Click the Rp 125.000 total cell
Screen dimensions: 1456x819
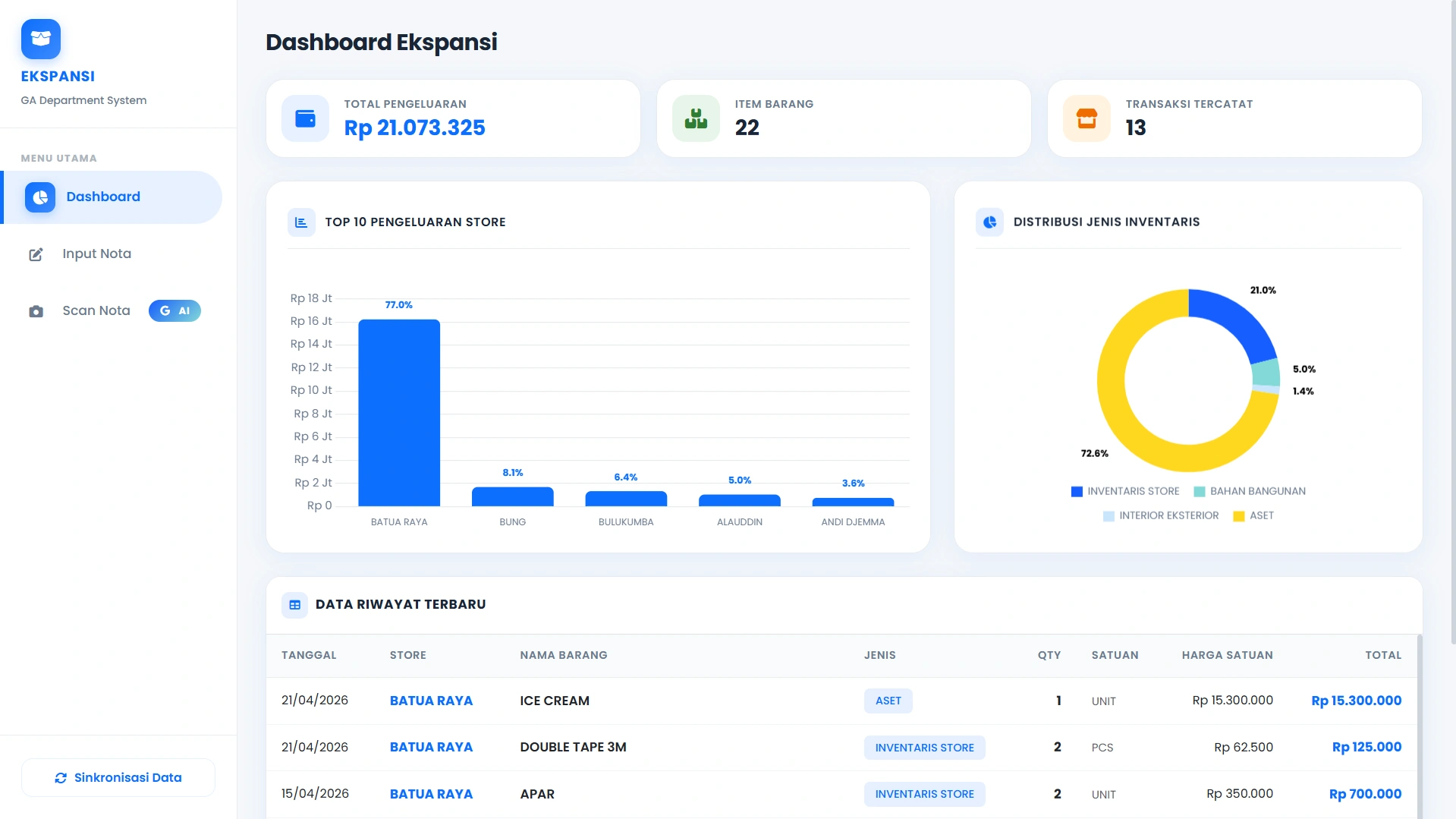tap(1366, 747)
